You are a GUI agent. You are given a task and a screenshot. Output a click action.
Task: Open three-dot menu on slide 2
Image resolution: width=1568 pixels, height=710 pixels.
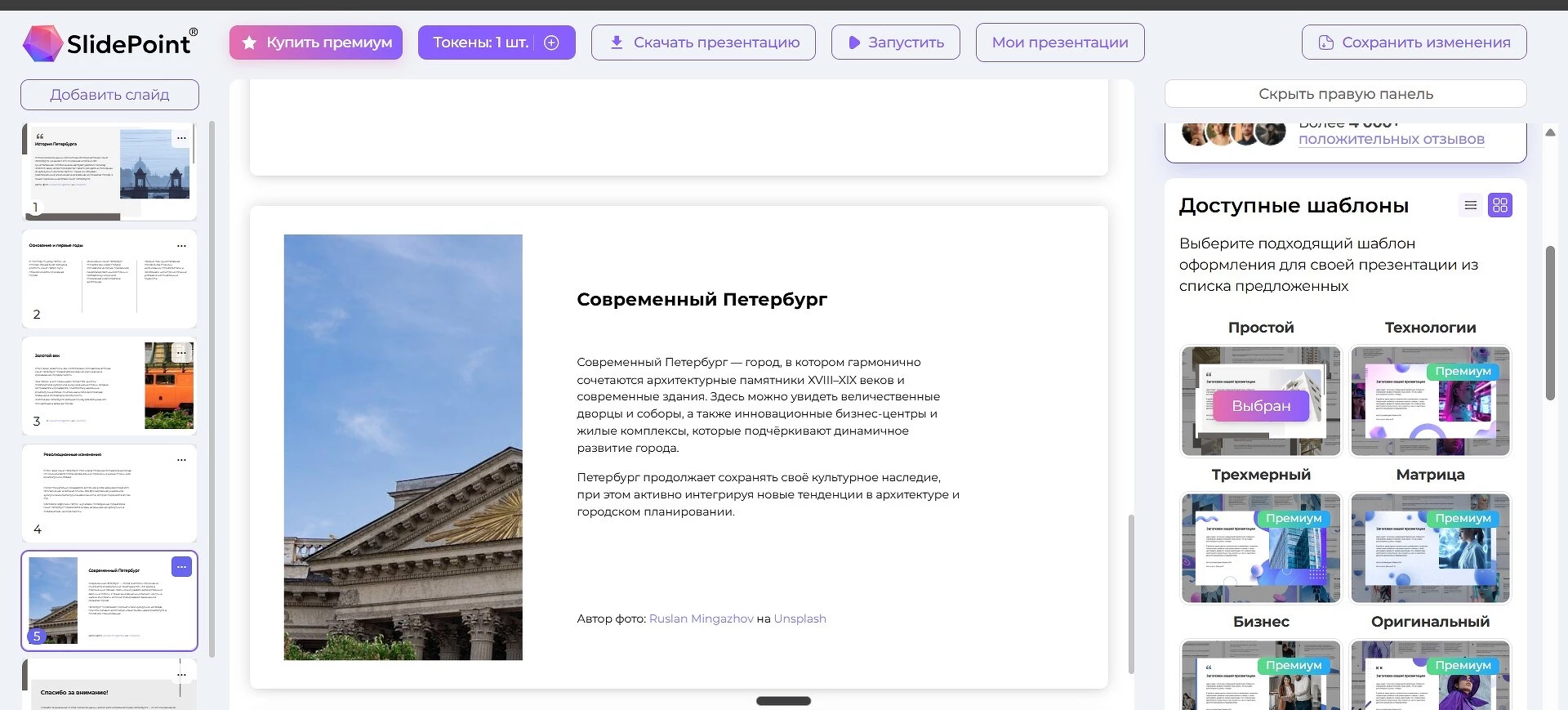(181, 246)
